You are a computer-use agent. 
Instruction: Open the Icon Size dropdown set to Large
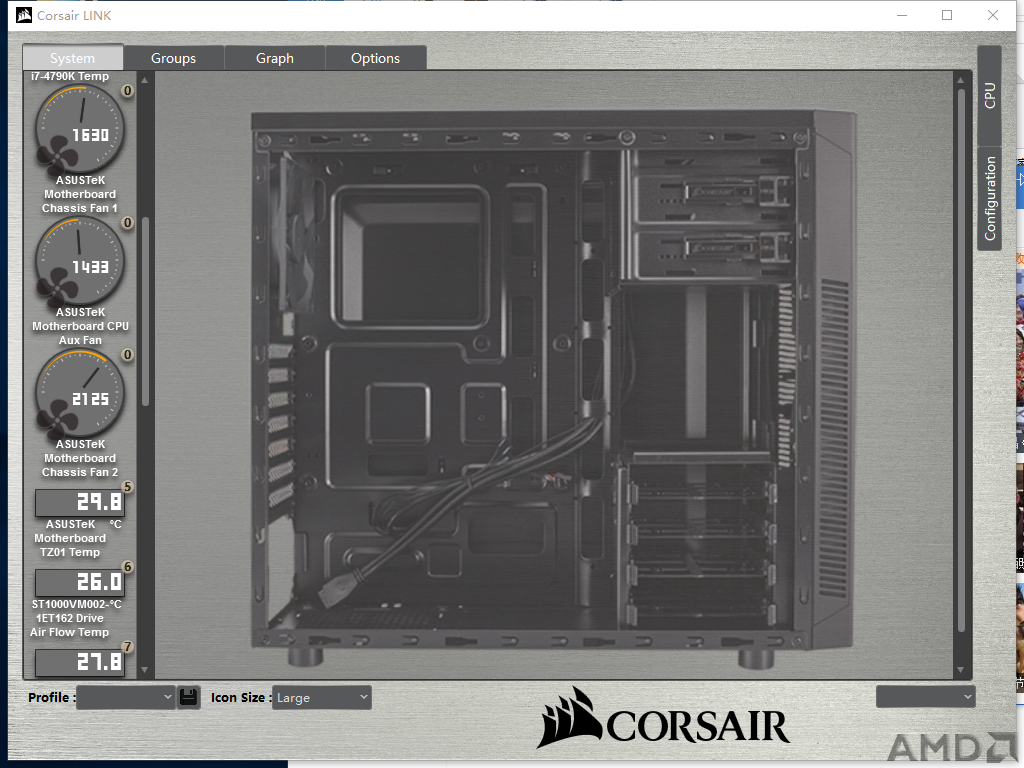coord(321,697)
